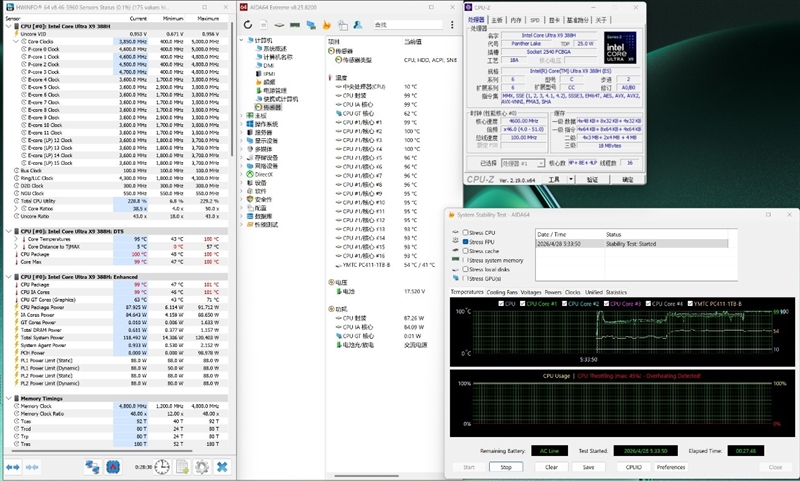Switch to Clocks tab in stability test
Viewport: 800px width, 481px height.
[x=572, y=292]
